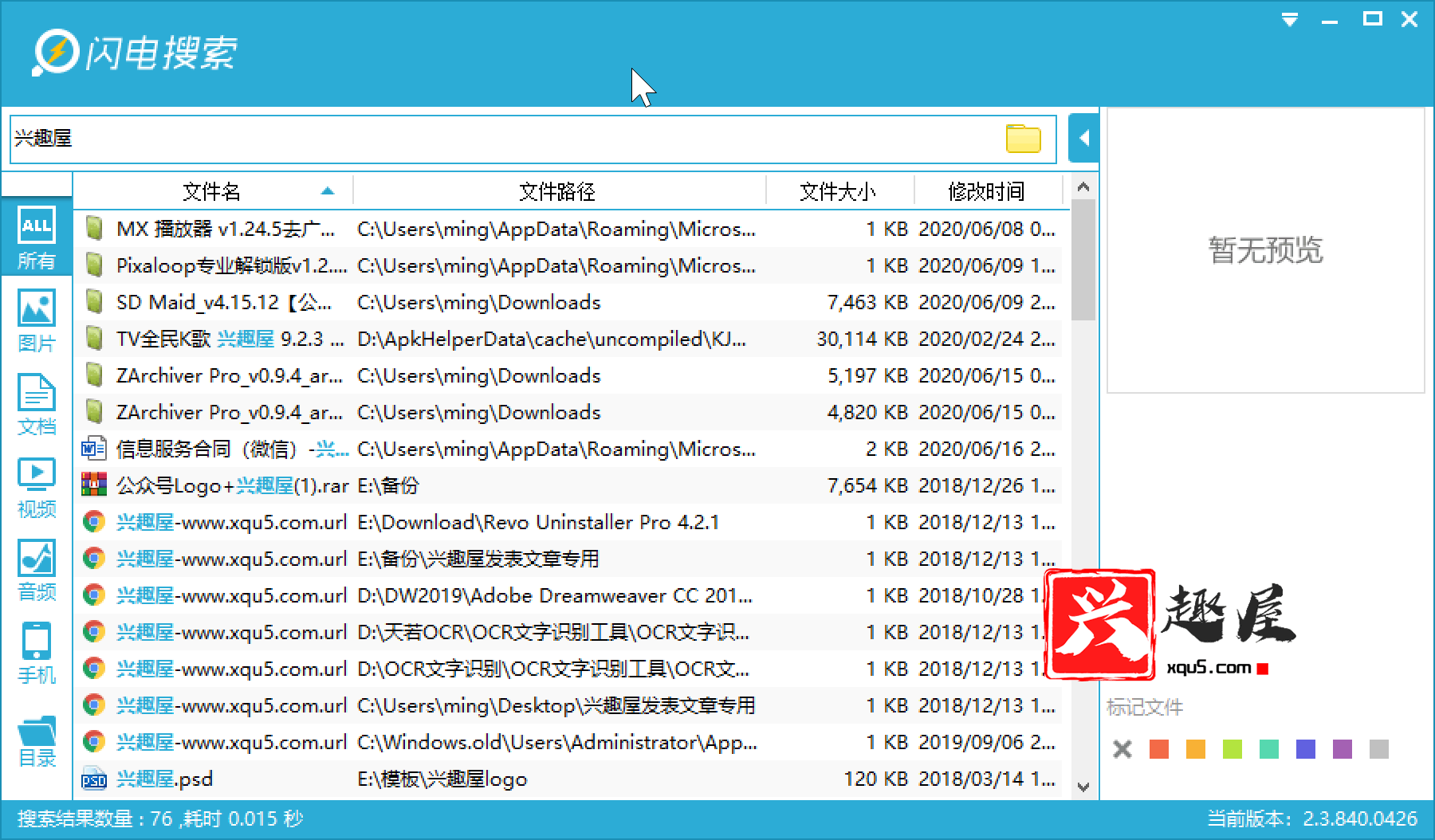Image resolution: width=1435 pixels, height=840 pixels.
Task: Sort by 文件路径 column header
Action: coord(557,191)
